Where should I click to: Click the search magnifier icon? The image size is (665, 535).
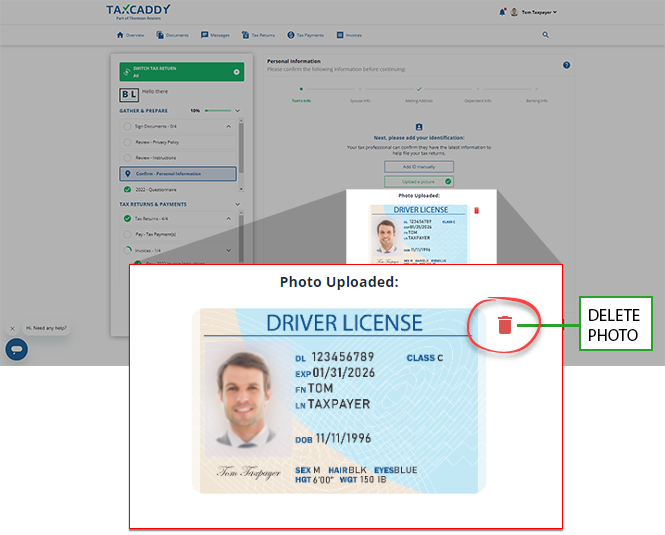545,35
